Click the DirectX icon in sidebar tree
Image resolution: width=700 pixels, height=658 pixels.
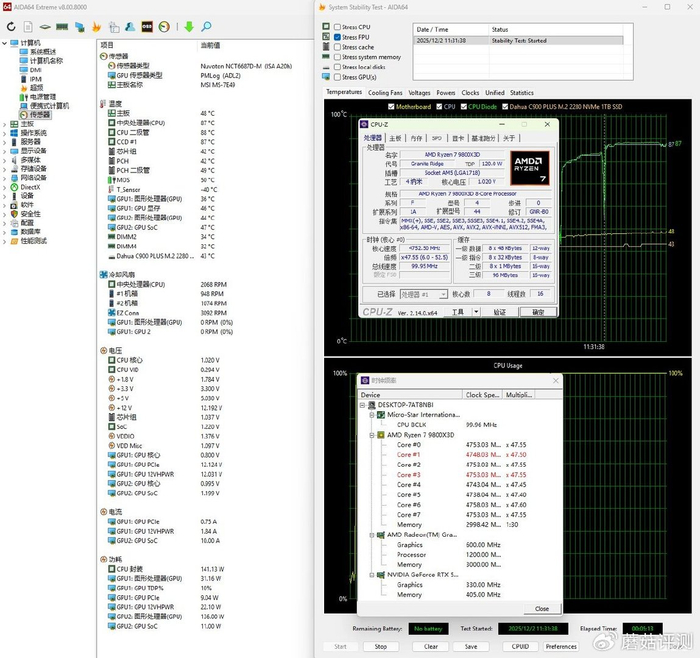tap(14, 187)
